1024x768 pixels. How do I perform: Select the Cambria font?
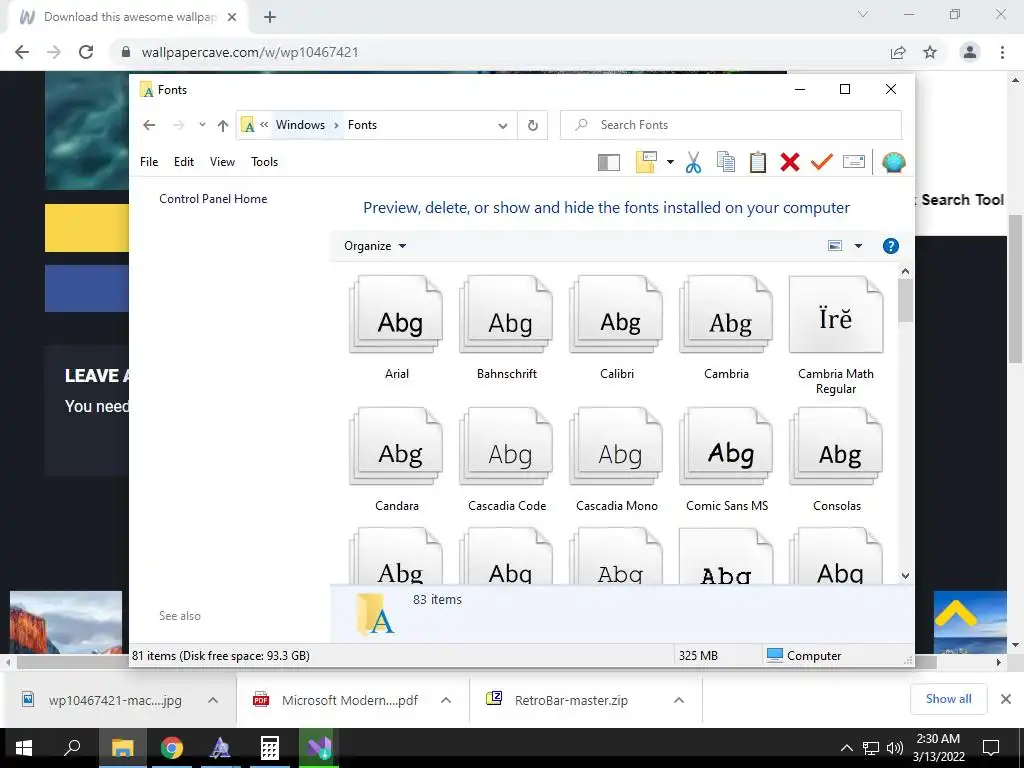726,328
